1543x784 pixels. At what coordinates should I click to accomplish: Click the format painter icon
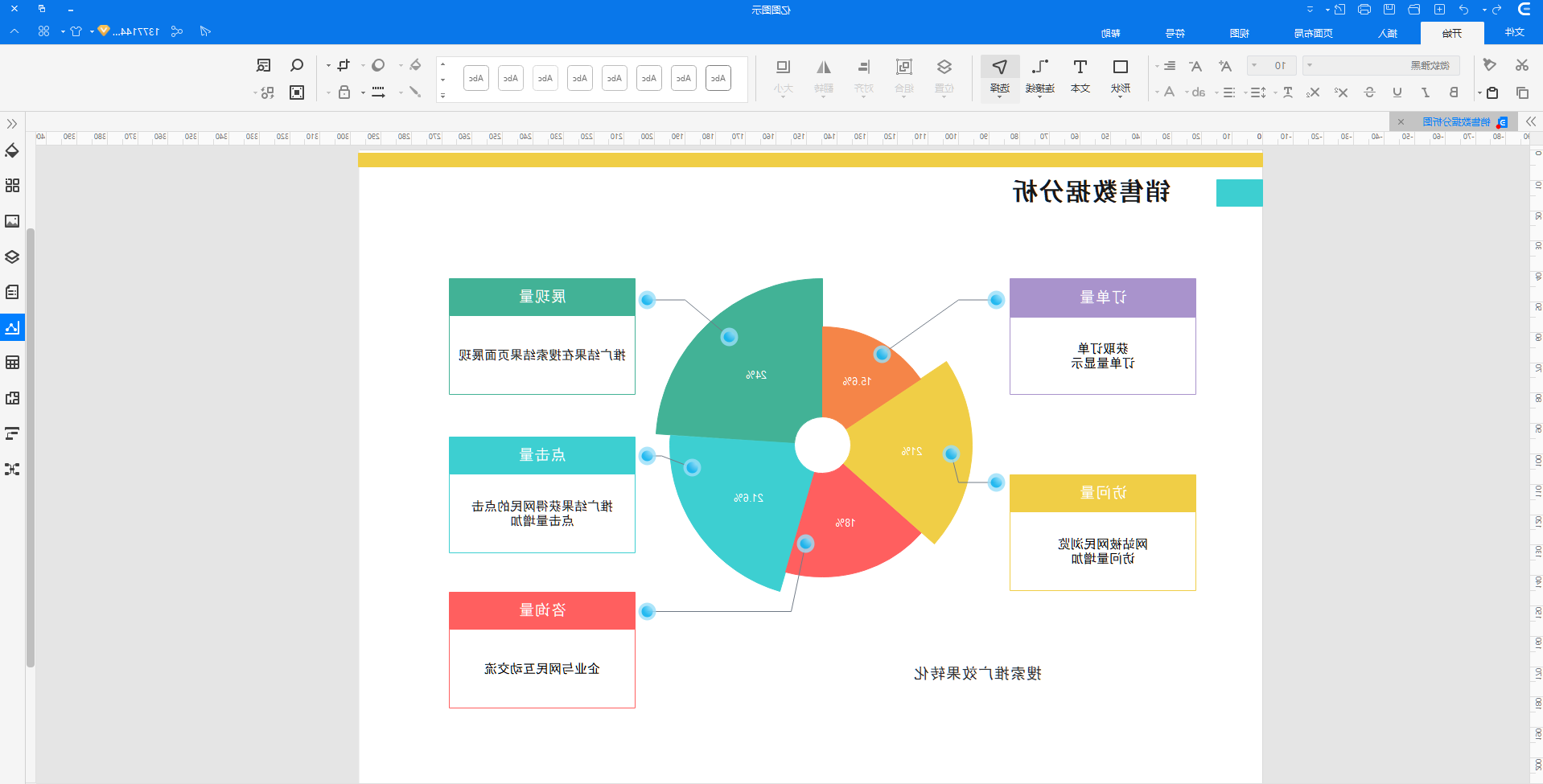click(1489, 65)
